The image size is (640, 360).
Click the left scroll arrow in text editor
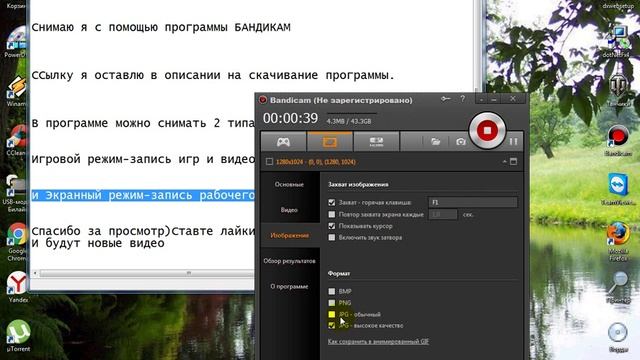pyautogui.click(x=36, y=273)
